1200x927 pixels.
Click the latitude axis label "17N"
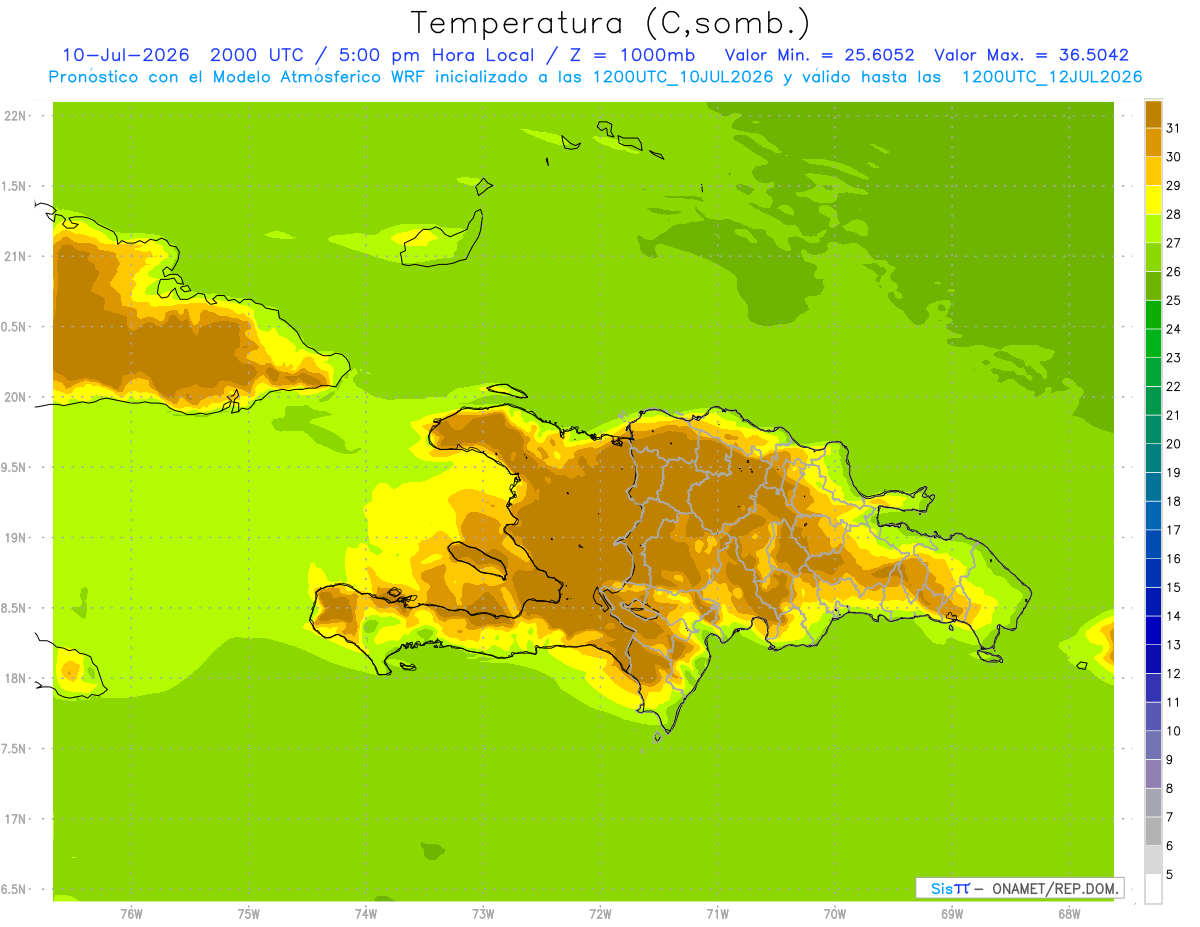(15, 819)
